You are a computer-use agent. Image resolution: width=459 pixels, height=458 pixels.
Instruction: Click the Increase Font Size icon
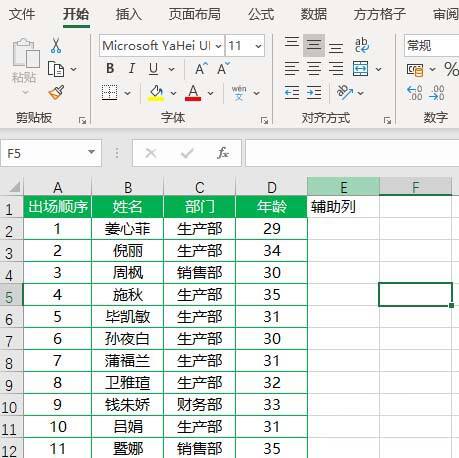pos(201,69)
